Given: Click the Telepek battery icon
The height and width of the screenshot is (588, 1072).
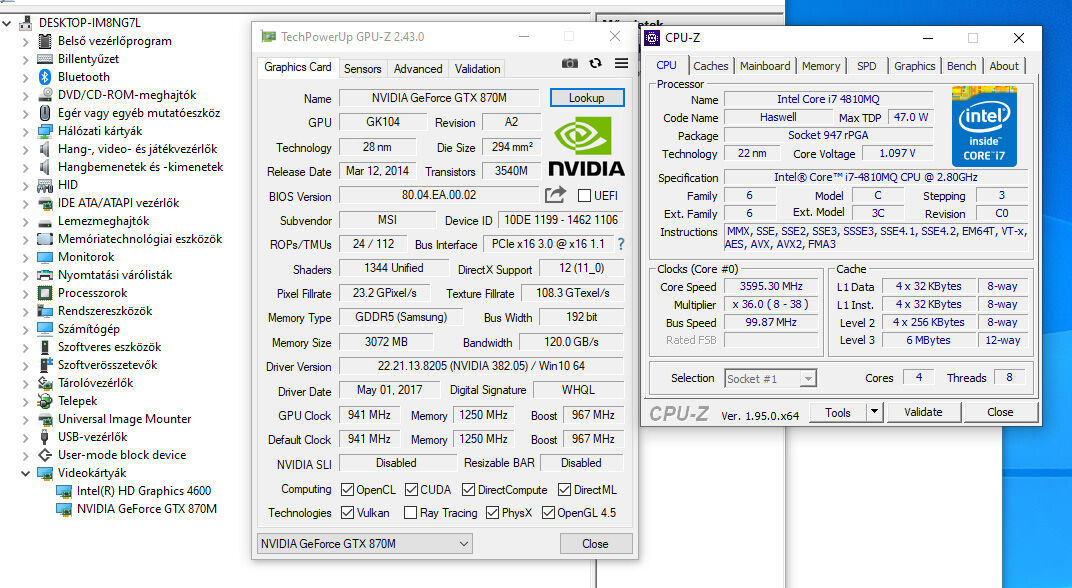Looking at the screenshot, I should (45, 401).
